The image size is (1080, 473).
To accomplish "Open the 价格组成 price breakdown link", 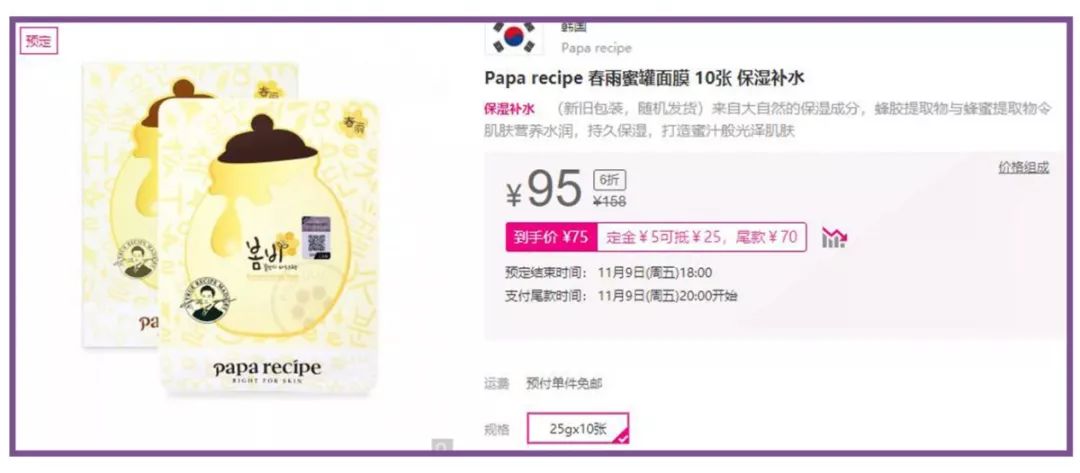I will tap(1024, 167).
